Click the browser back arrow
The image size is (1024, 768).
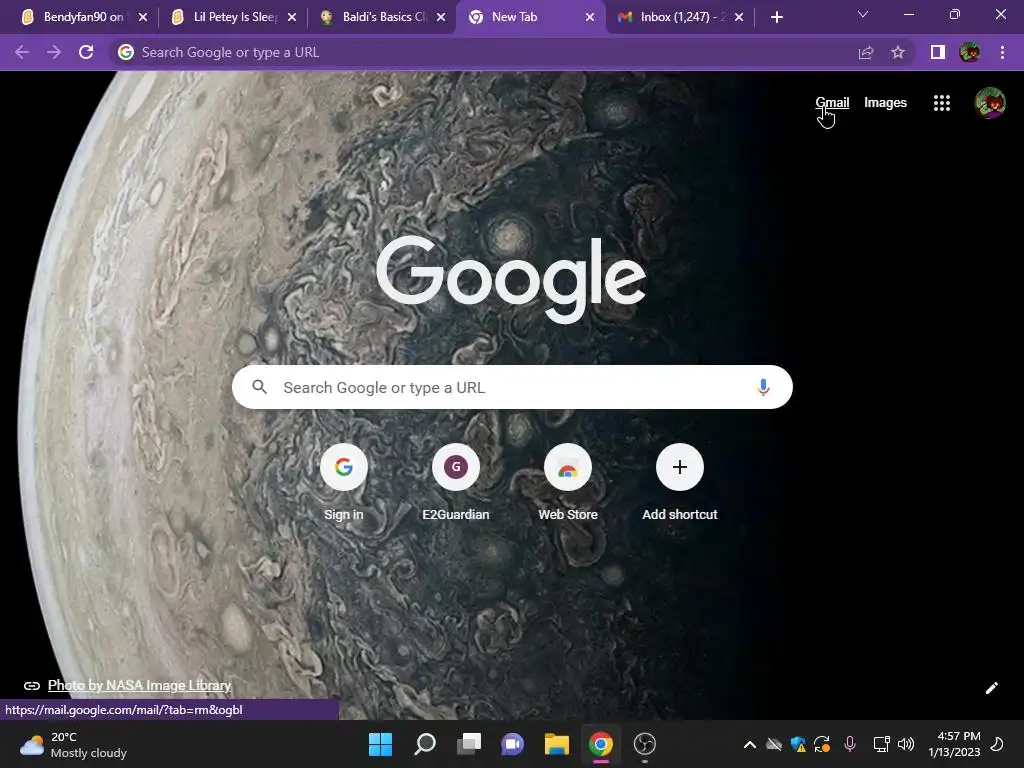tap(22, 52)
